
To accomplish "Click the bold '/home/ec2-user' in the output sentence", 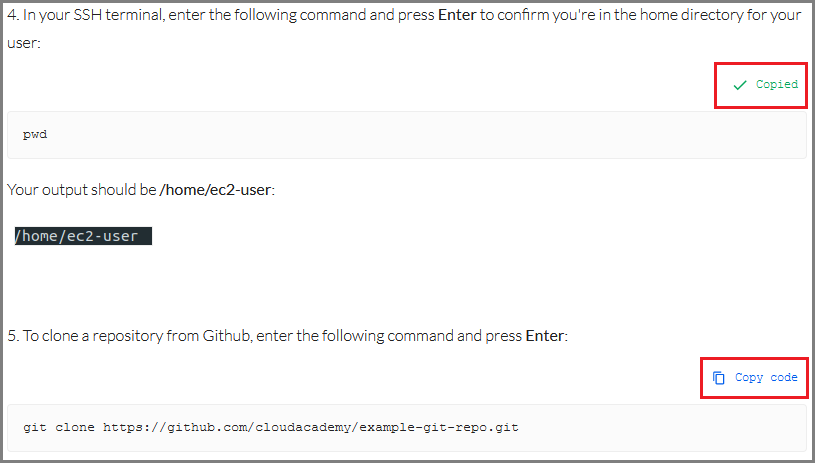I will pyautogui.click(x=215, y=190).
